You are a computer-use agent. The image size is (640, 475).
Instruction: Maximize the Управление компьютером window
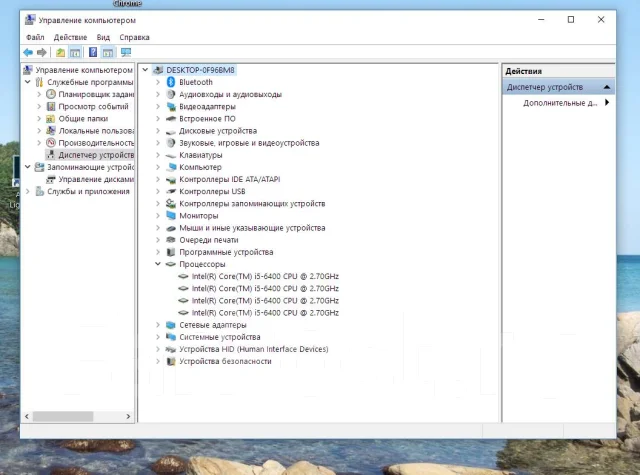(571, 20)
